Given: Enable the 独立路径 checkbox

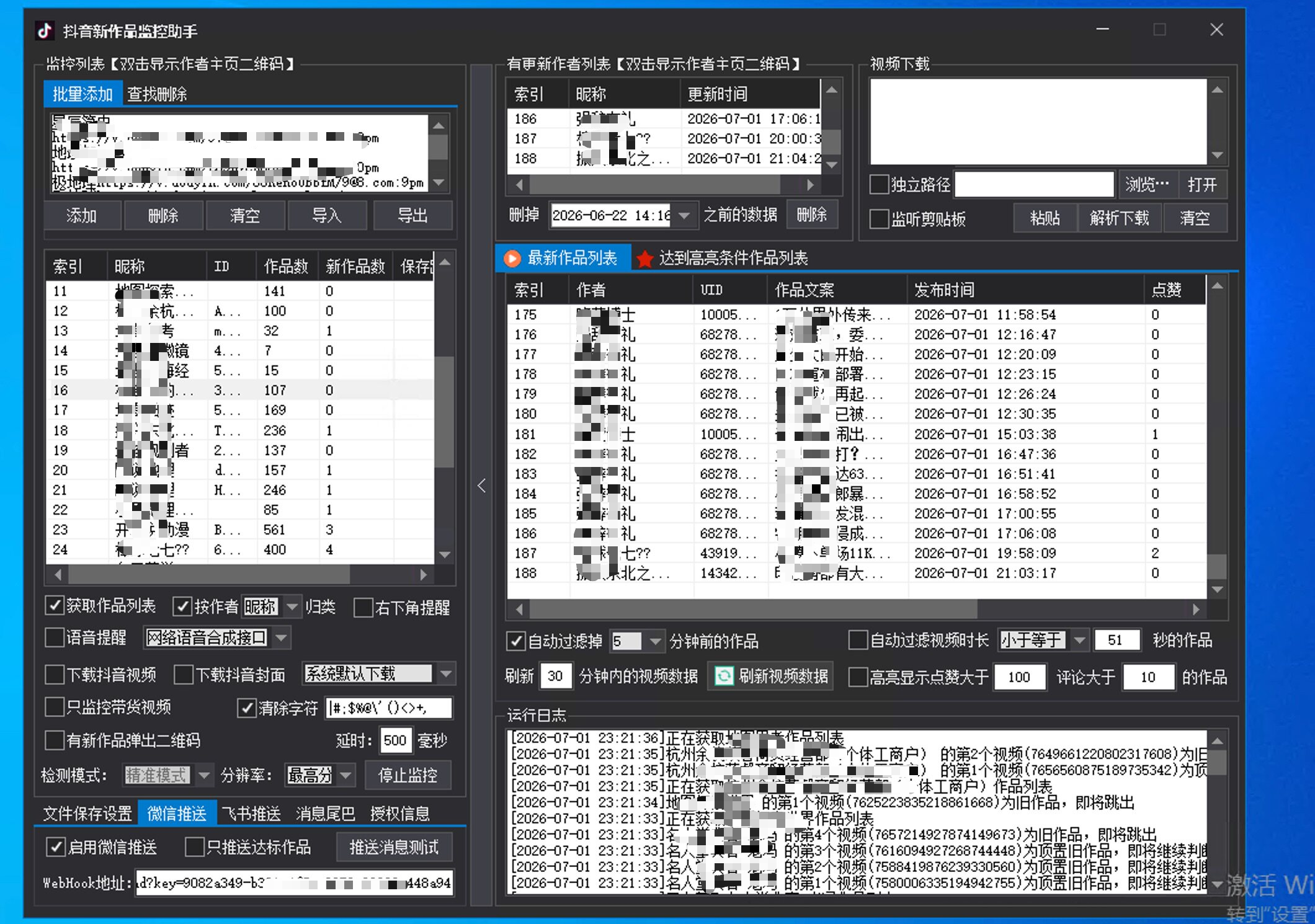Looking at the screenshot, I should pyautogui.click(x=879, y=184).
